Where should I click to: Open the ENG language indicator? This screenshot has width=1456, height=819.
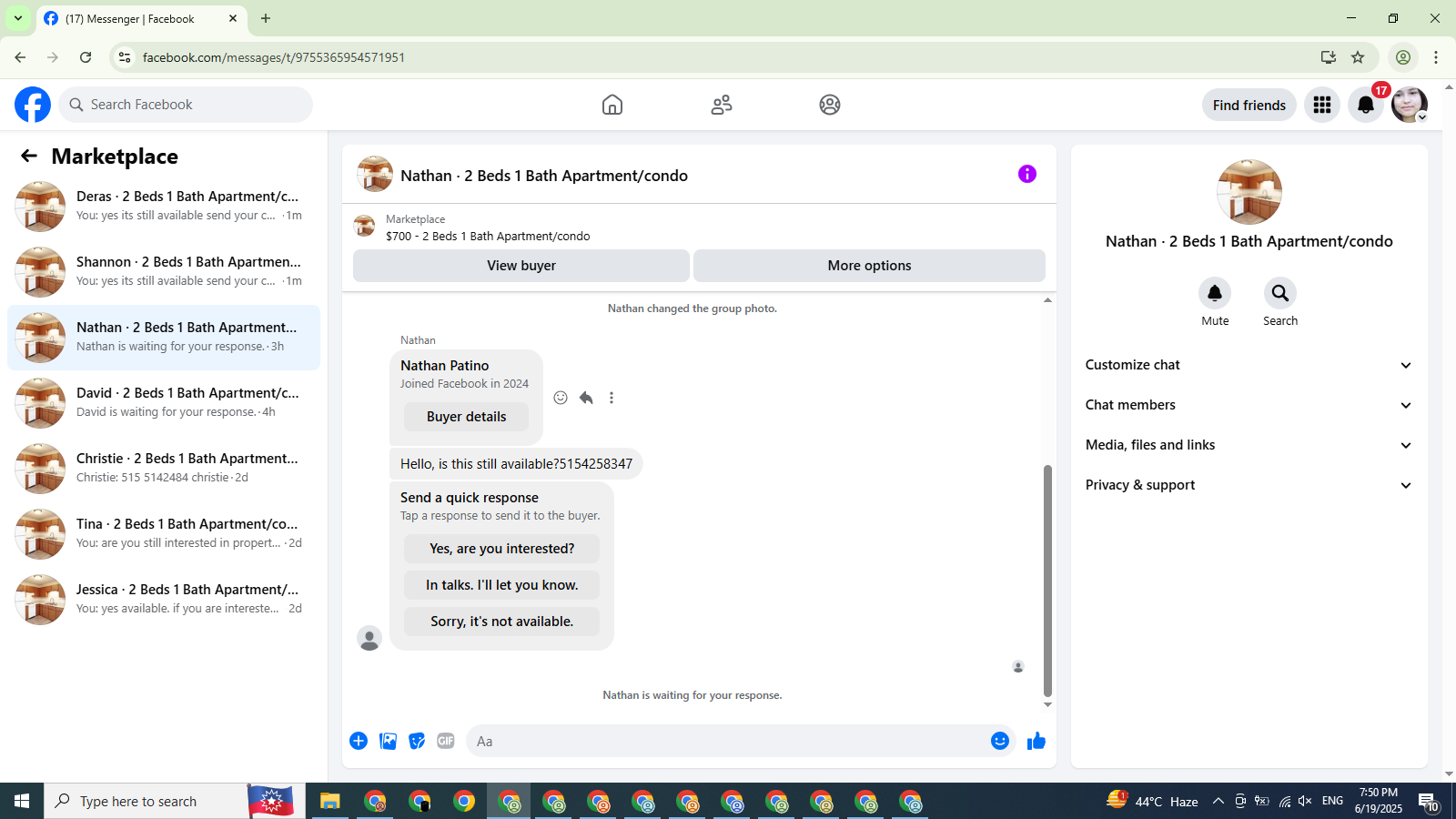[1333, 801]
